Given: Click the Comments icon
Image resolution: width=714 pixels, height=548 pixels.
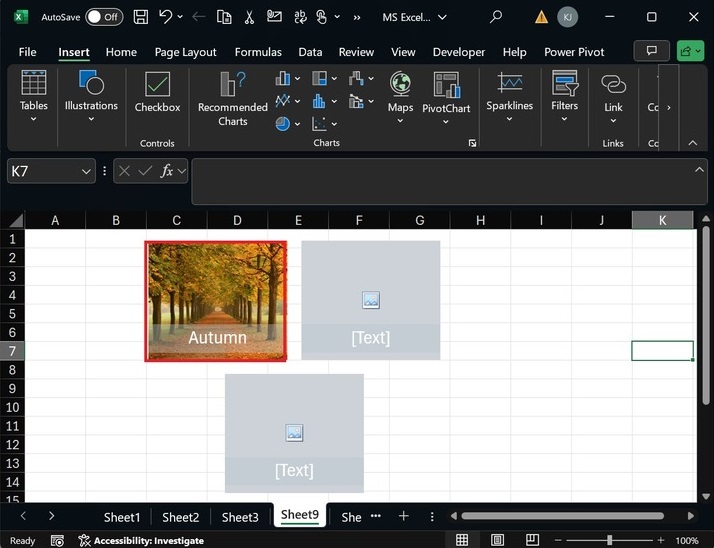Looking at the screenshot, I should tap(652, 51).
